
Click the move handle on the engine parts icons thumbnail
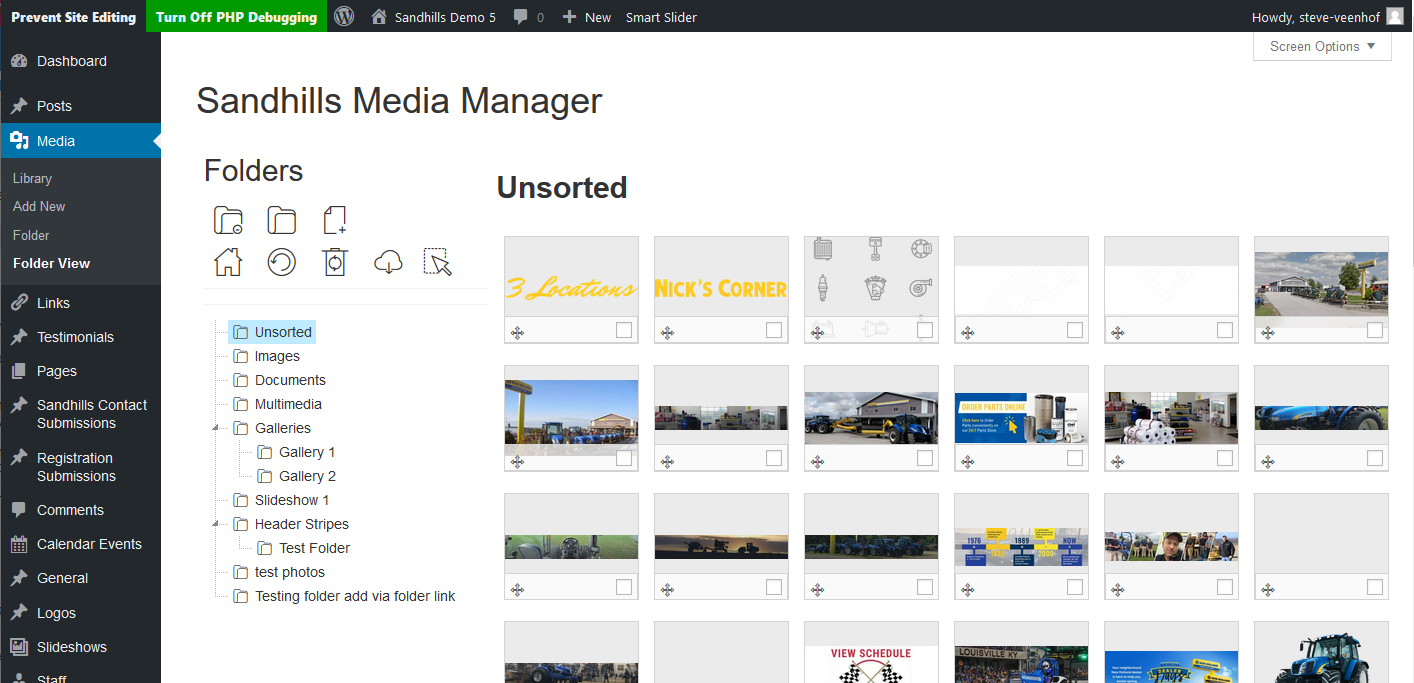pyautogui.click(x=817, y=333)
